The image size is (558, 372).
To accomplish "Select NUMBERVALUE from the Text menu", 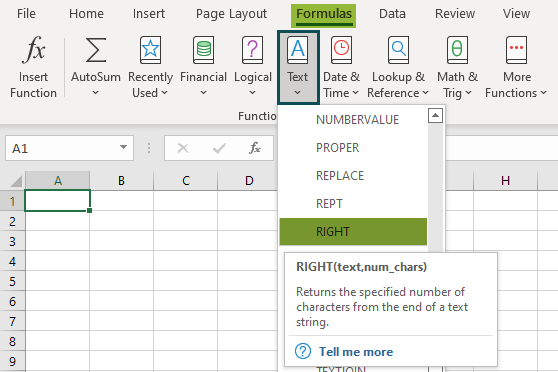I will click(x=353, y=120).
